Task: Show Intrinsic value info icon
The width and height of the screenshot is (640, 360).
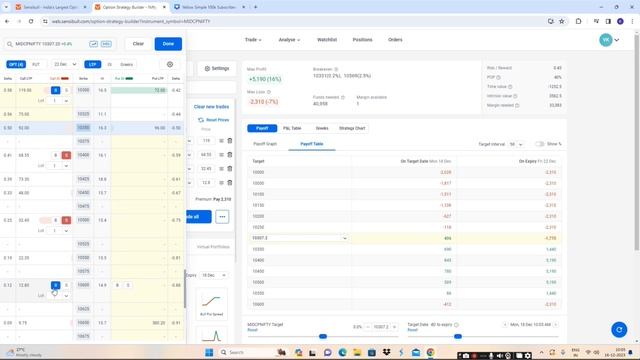Action: 516,96
